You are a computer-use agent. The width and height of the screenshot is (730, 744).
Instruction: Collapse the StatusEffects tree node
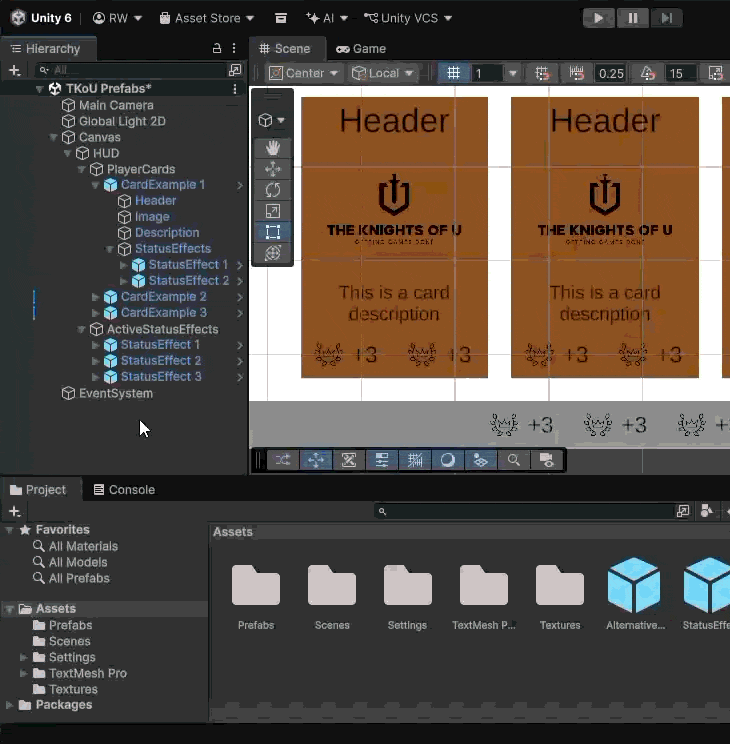110,249
